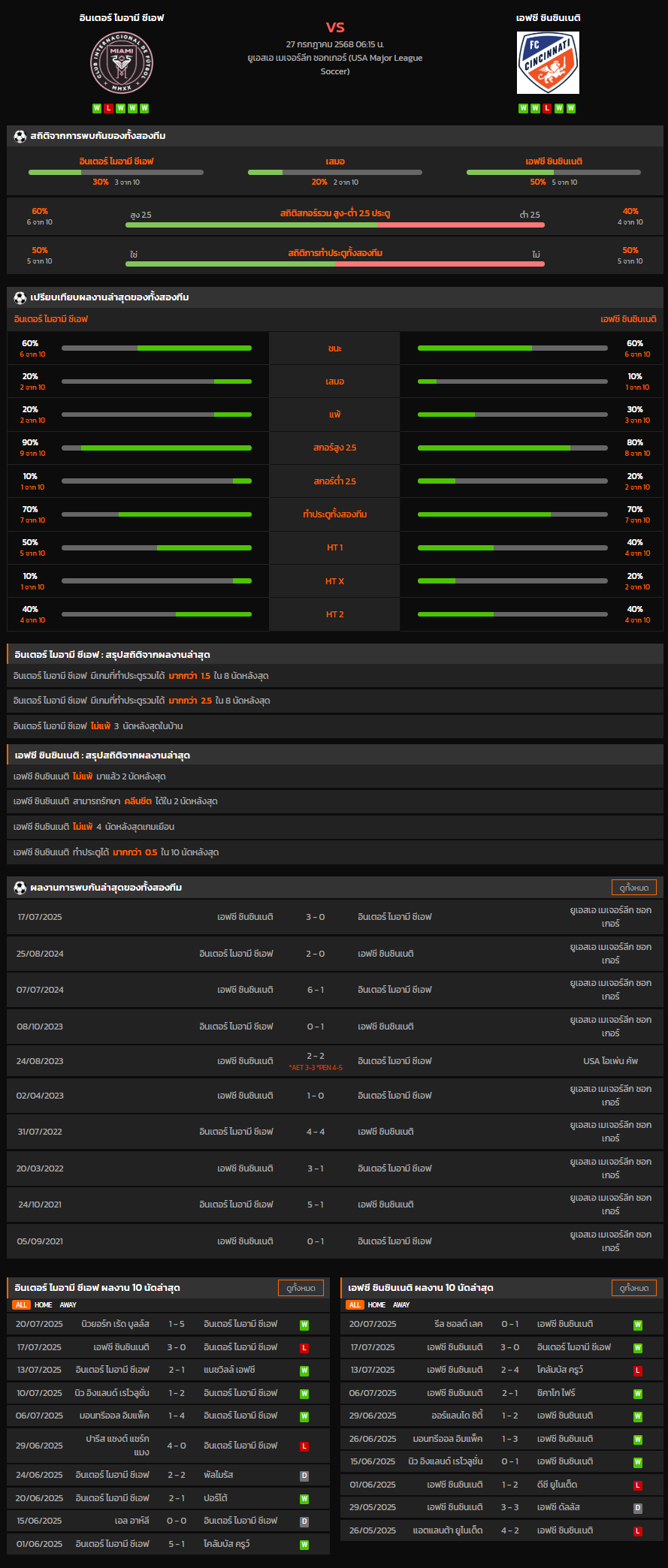This screenshot has width=668, height=1568.
Task: Click ดูทั้งหมด in the head-to-head results section
Action: (x=634, y=888)
